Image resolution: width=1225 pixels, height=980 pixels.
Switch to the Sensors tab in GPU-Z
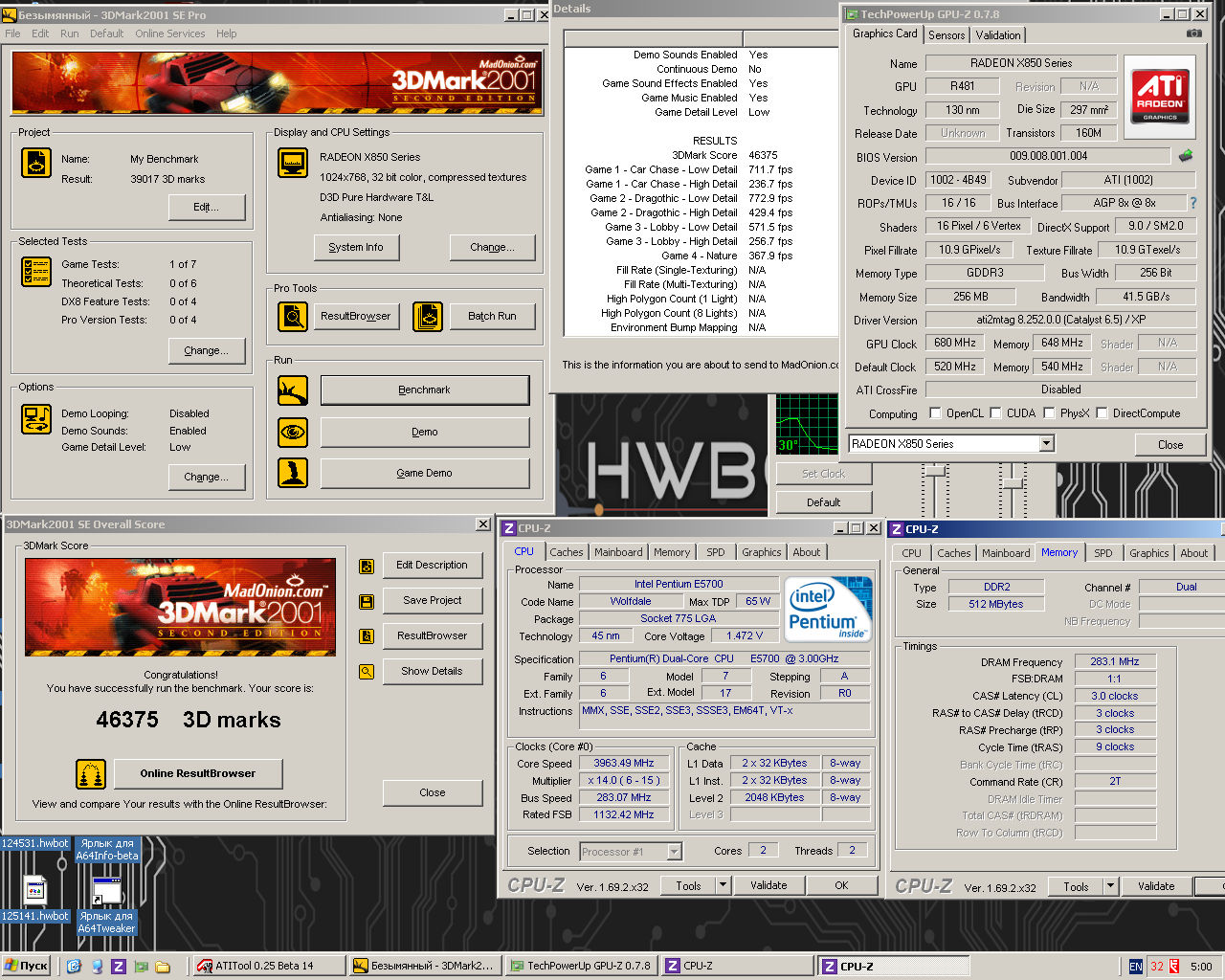point(947,35)
